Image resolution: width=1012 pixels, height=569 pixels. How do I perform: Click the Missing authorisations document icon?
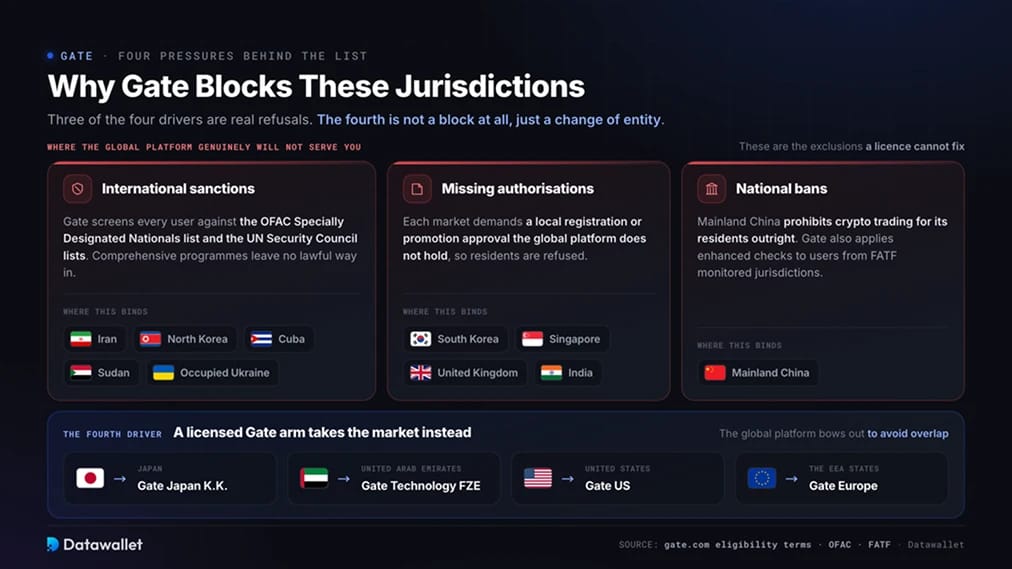pos(417,189)
